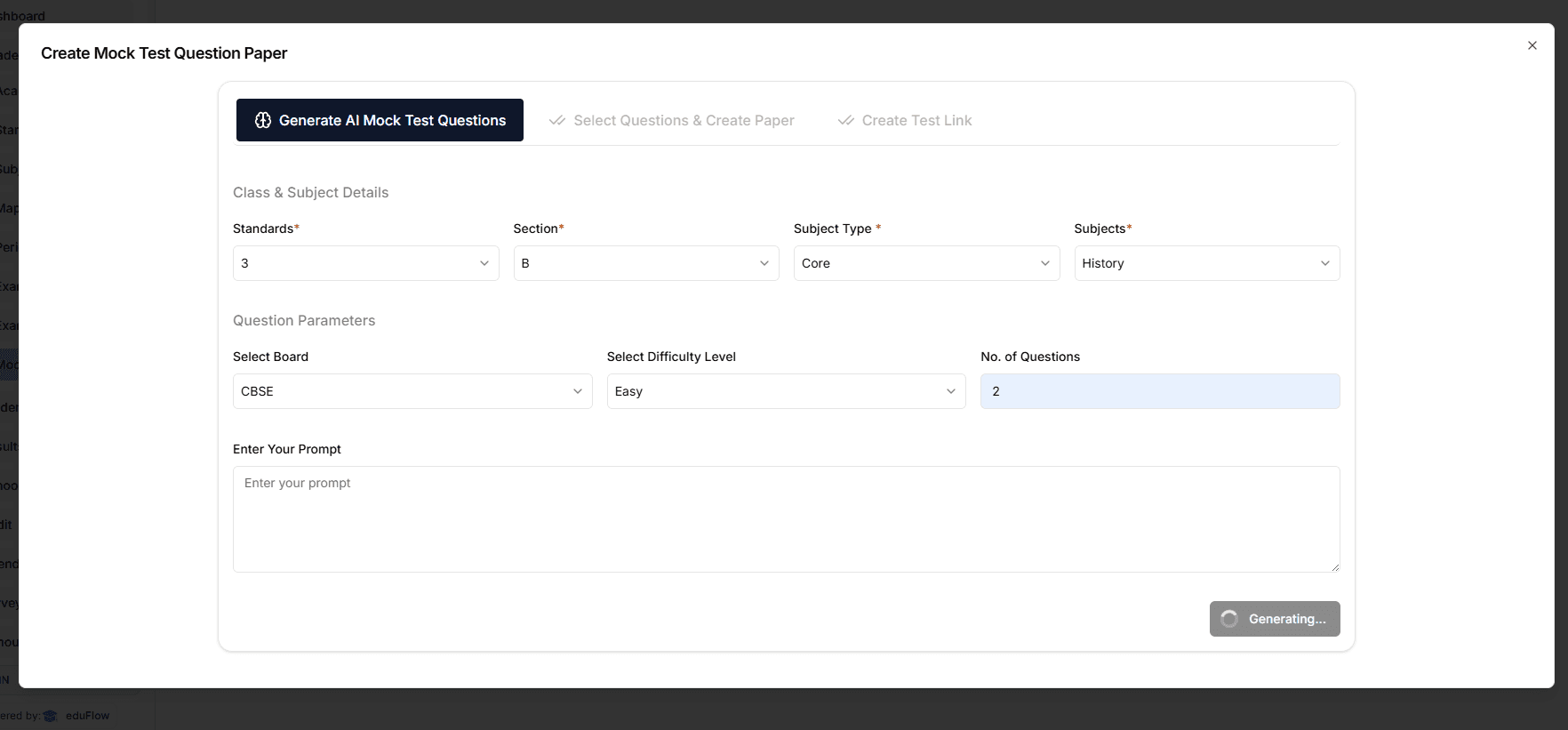Open the Standards dropdown
The width and height of the screenshot is (1568, 730).
365,263
